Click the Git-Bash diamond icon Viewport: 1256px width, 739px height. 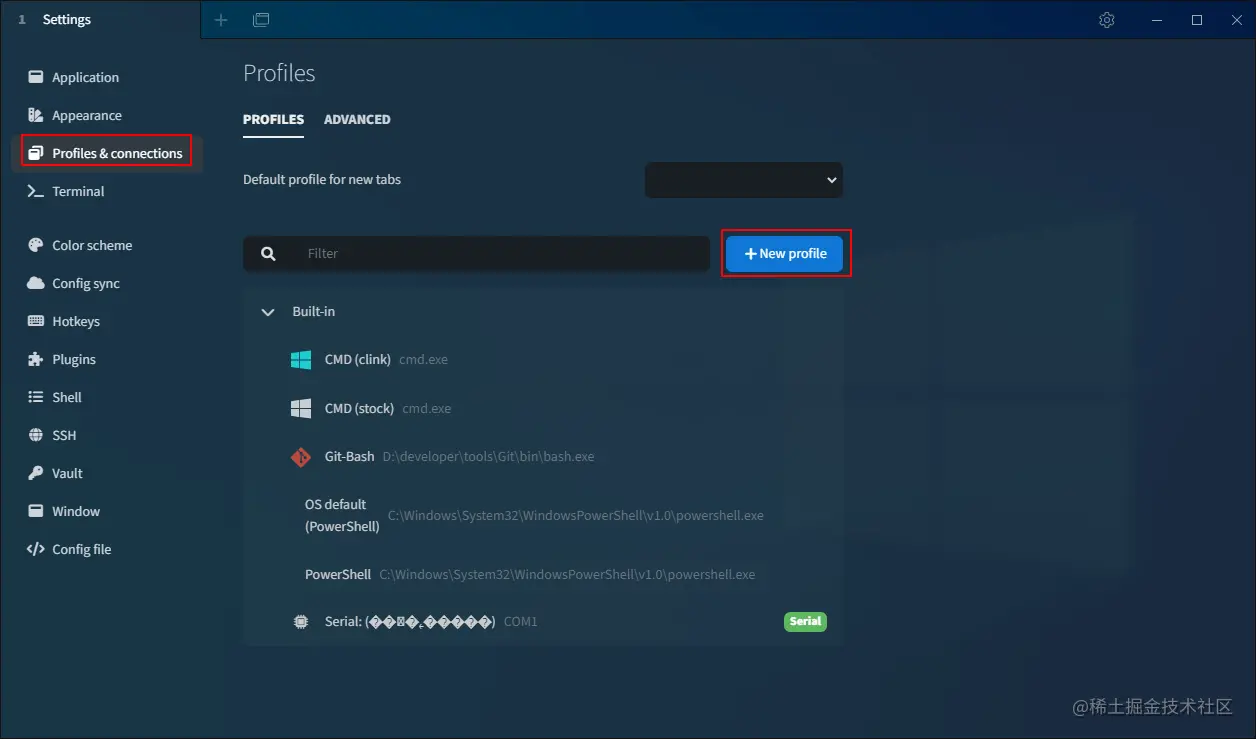(x=301, y=457)
